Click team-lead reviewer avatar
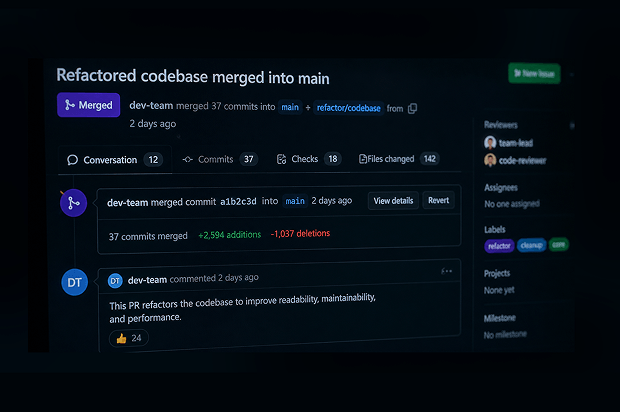 click(490, 142)
